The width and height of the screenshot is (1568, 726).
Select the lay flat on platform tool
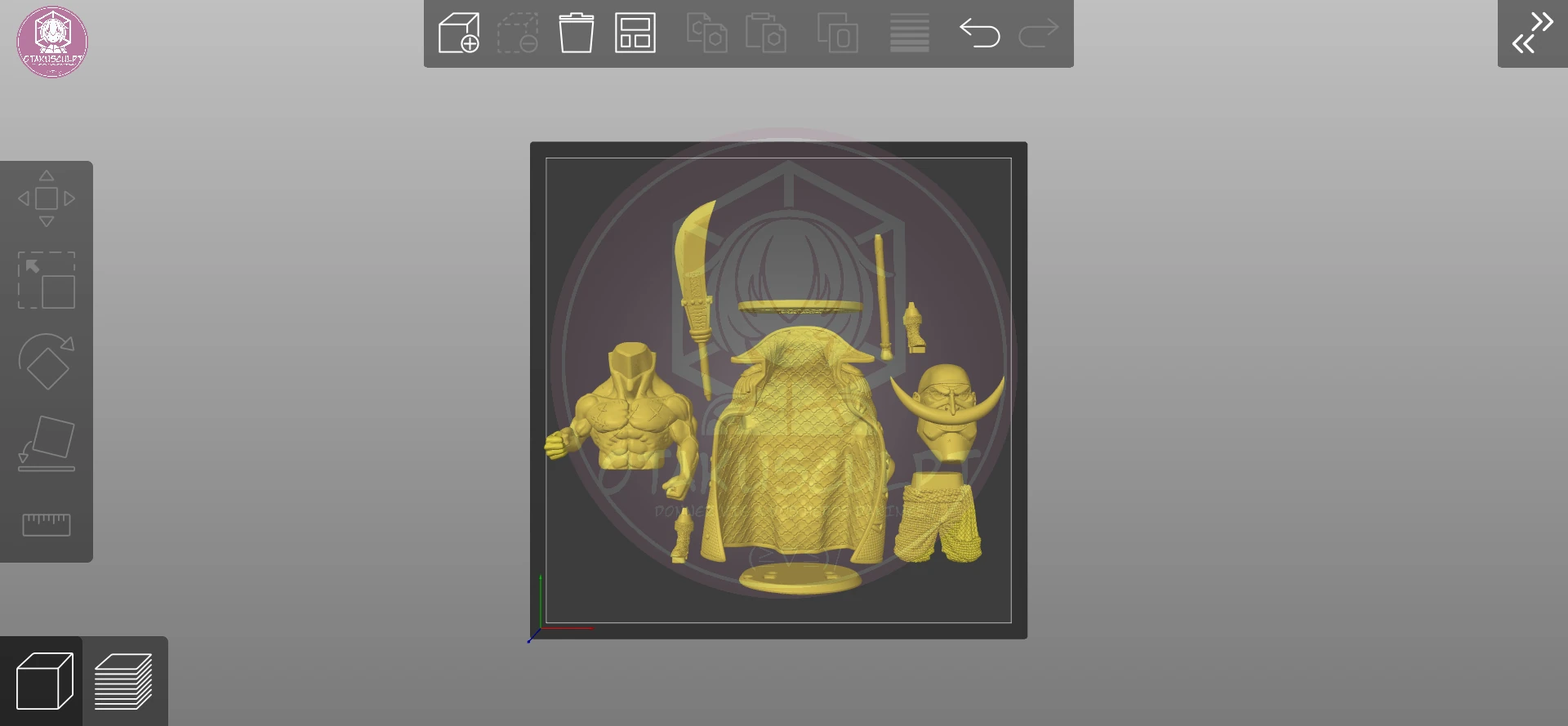click(x=47, y=443)
